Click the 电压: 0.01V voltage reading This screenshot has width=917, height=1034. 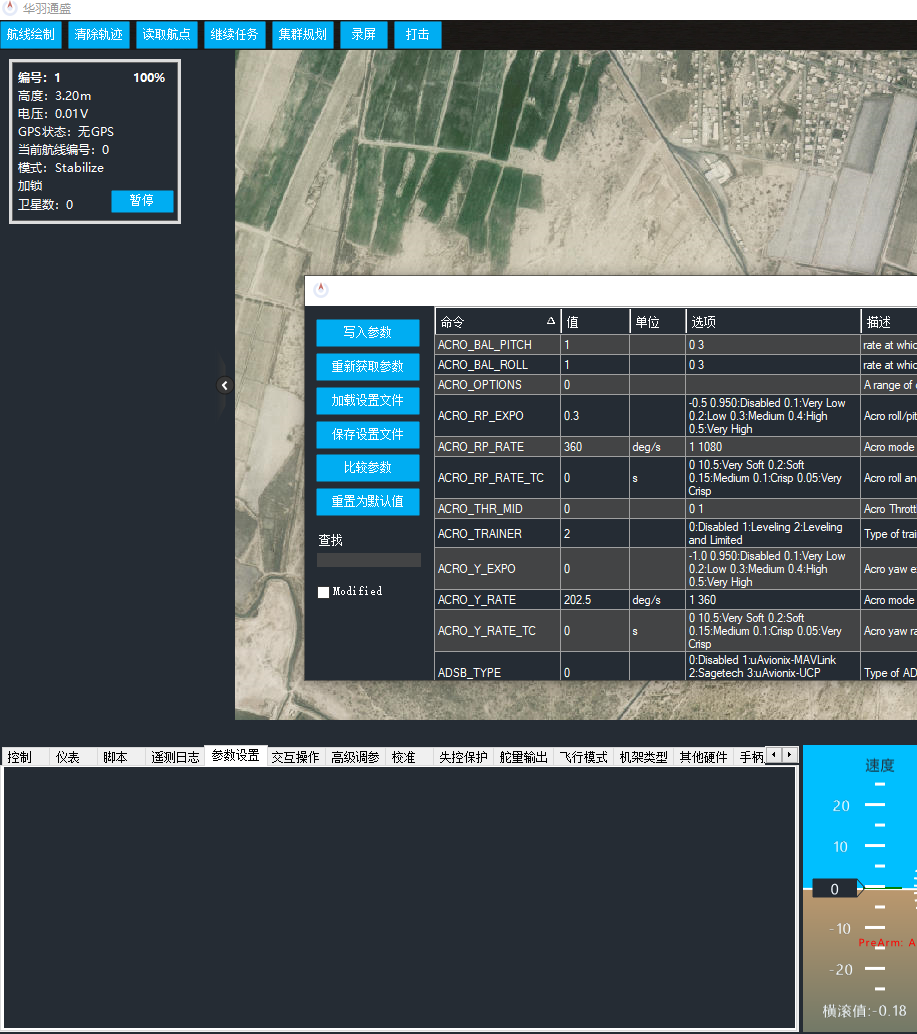[x=53, y=114]
